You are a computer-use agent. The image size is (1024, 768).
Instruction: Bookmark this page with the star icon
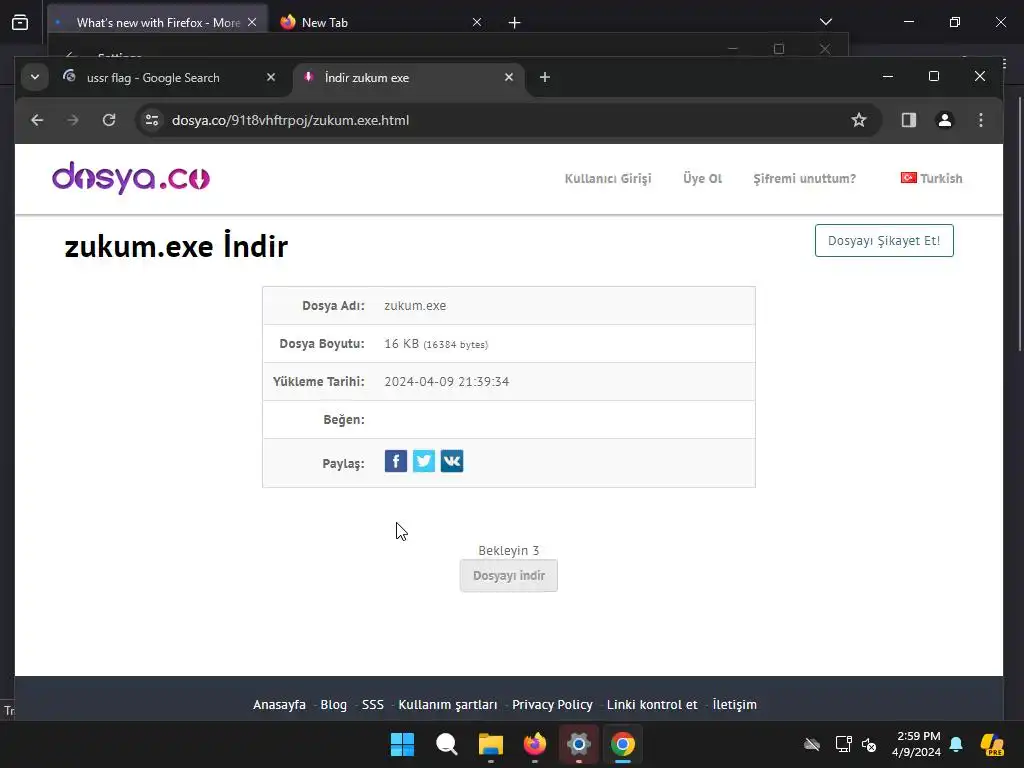click(859, 120)
